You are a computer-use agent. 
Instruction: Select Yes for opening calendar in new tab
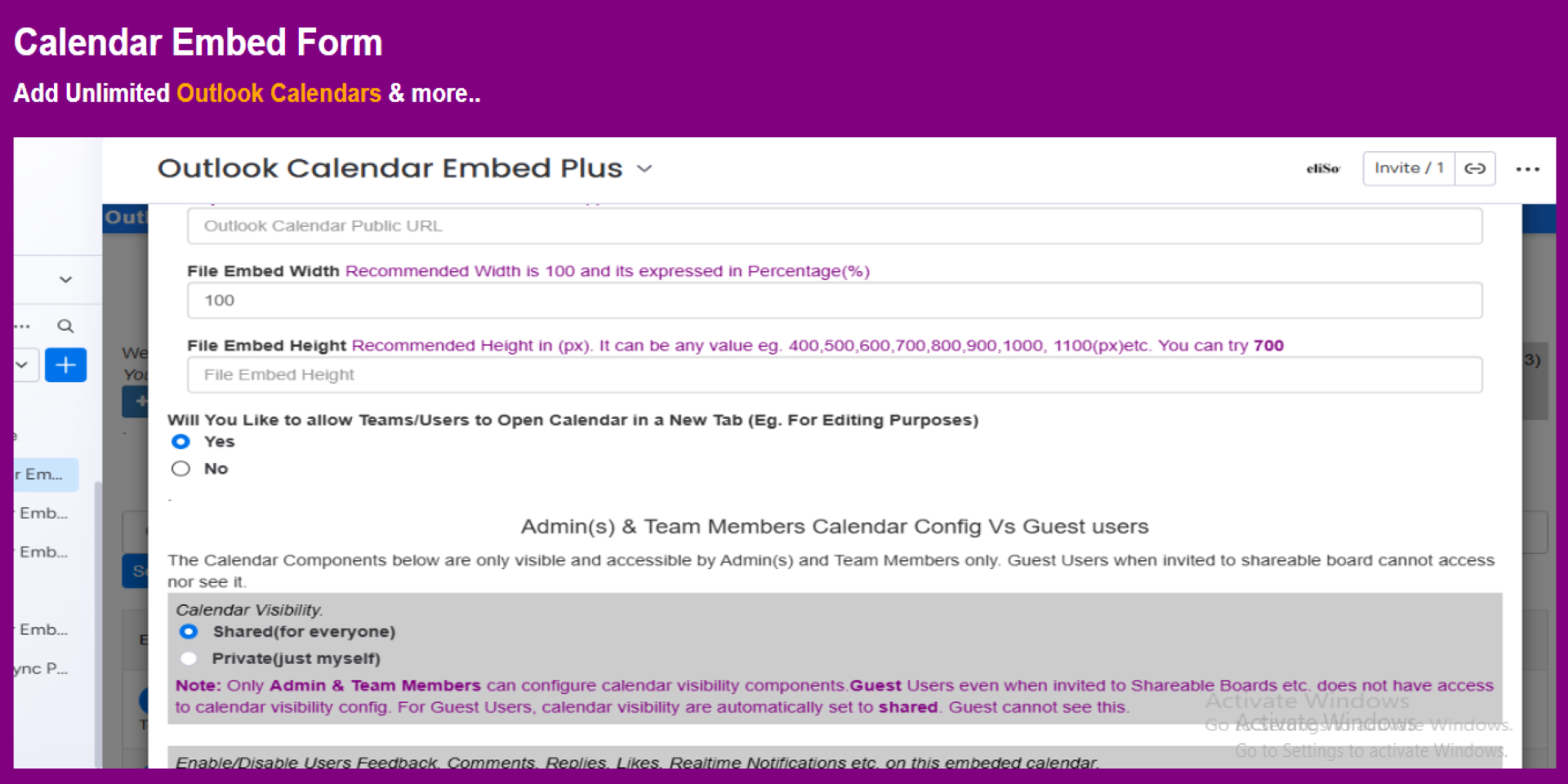180,442
